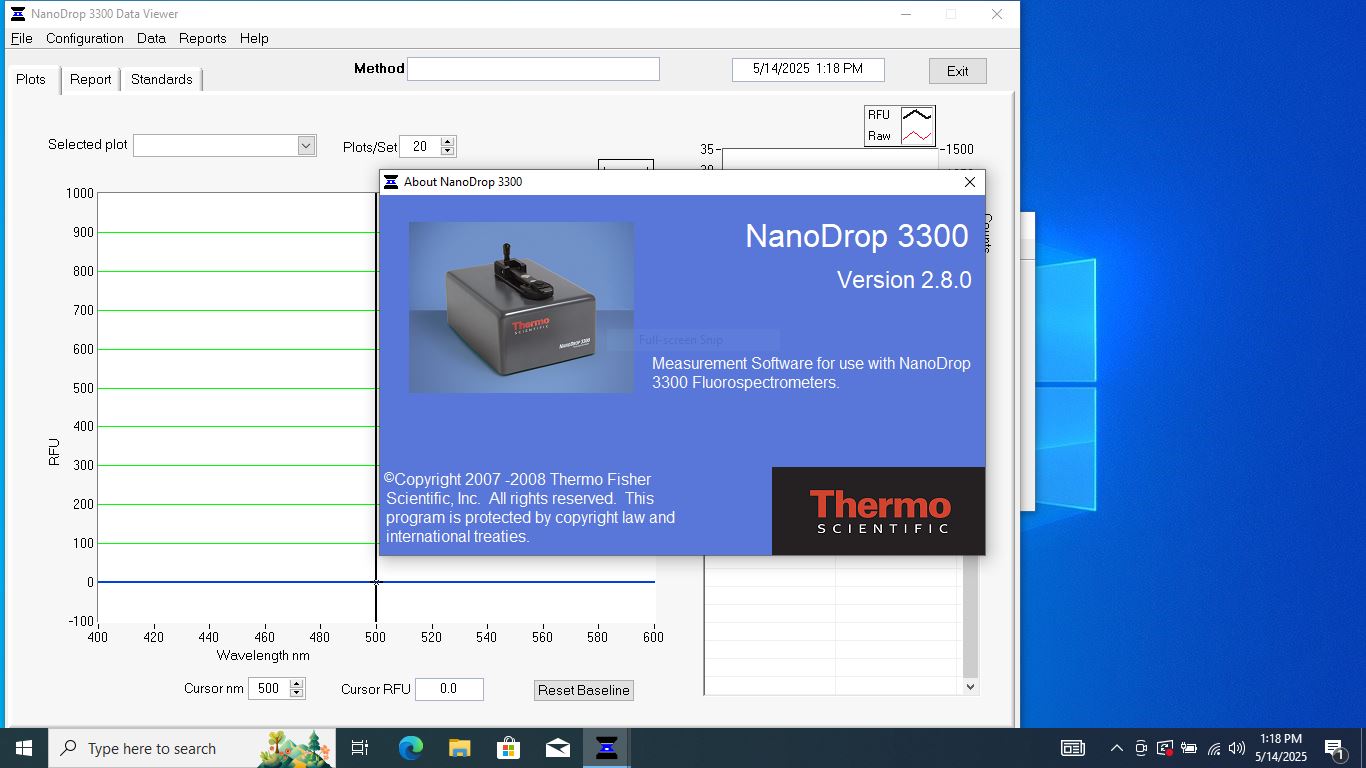Open the Selected plot dropdown
Viewport: 1366px width, 768px height.
(x=306, y=145)
